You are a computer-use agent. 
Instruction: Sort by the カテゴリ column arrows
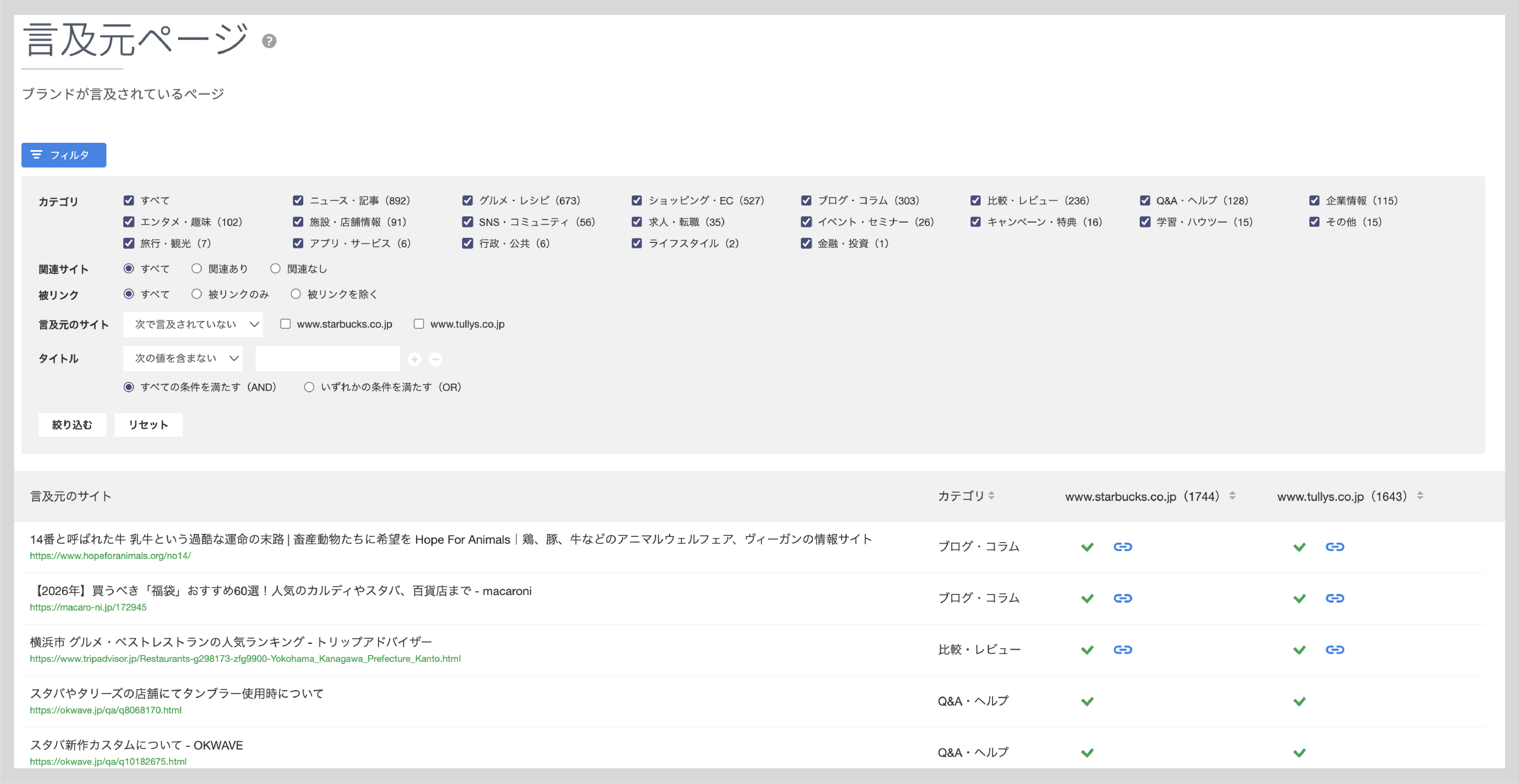point(991,496)
